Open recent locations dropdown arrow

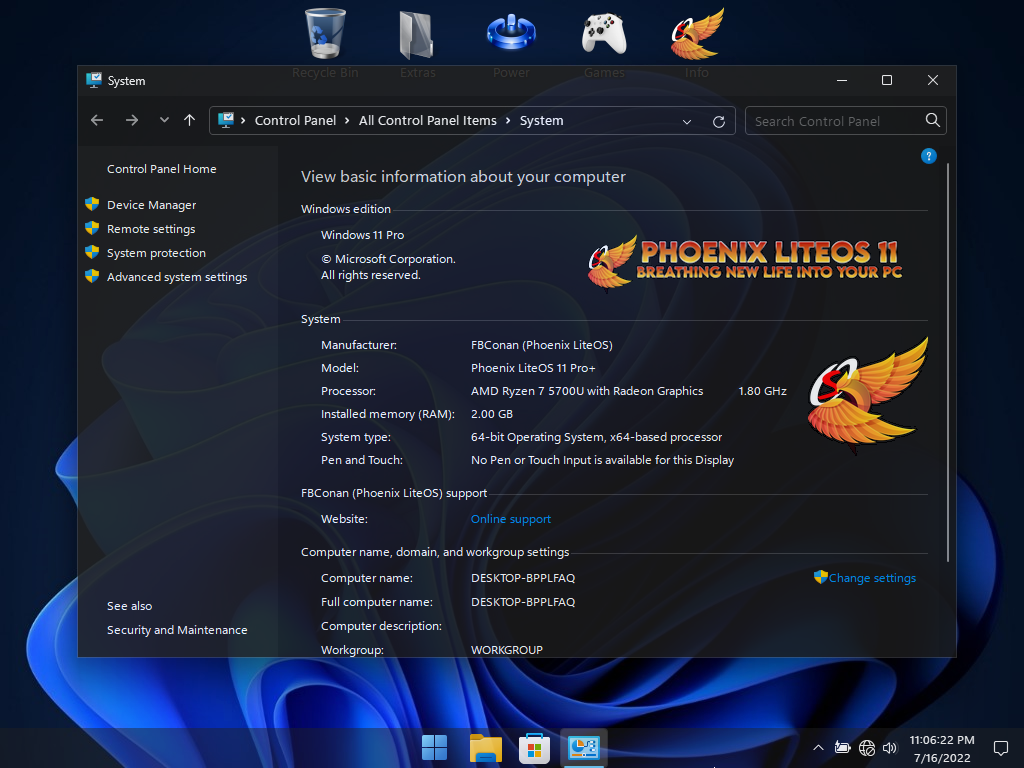164,120
